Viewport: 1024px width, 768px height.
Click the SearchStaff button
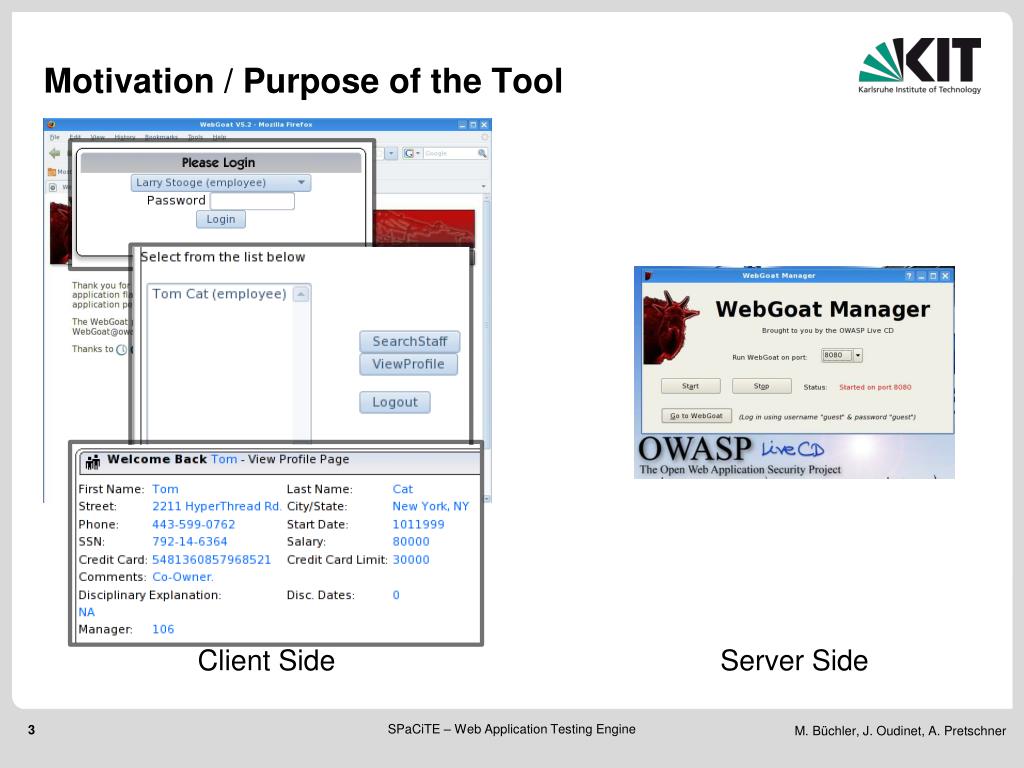(409, 342)
